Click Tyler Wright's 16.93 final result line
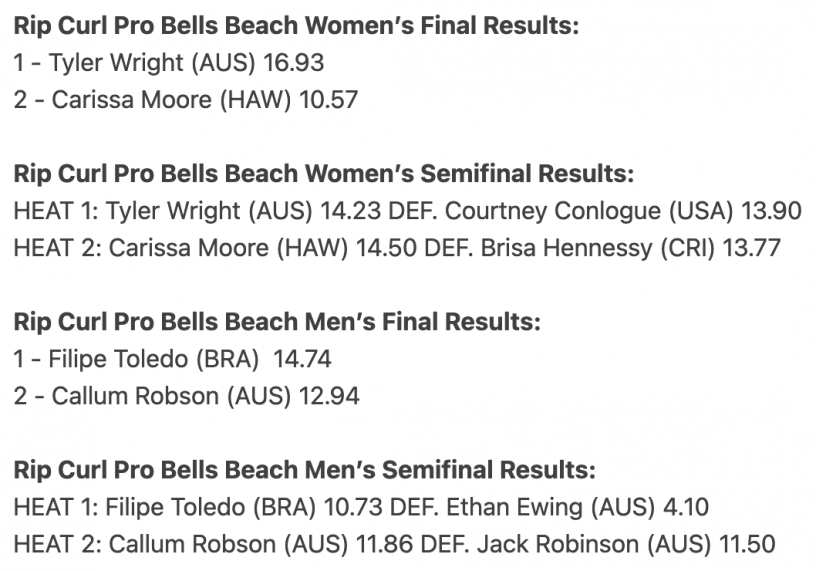This screenshot has width=816, height=571. tap(169, 62)
